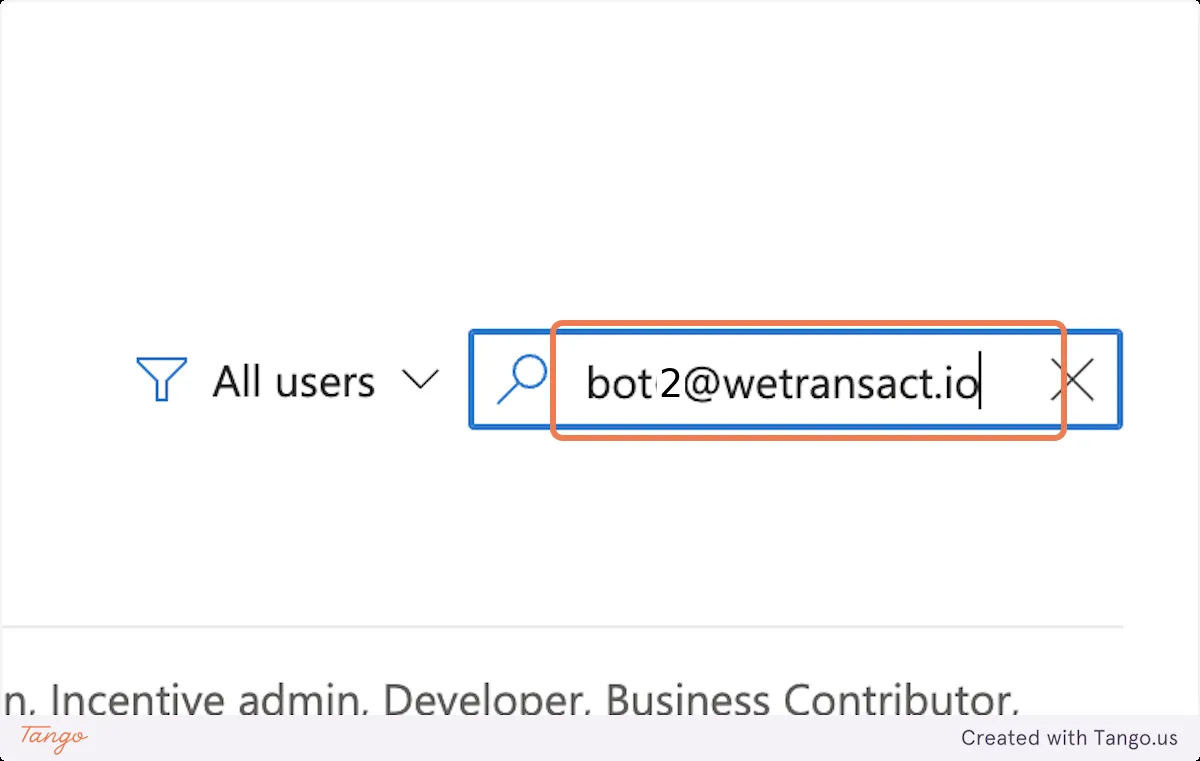Click the Tango logo in footer
This screenshot has width=1200, height=761.
click(x=54, y=738)
